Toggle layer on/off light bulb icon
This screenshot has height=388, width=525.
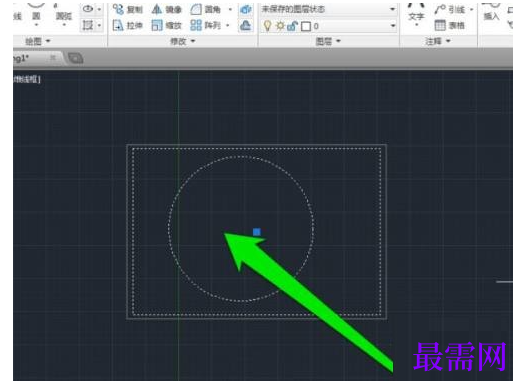(267, 26)
